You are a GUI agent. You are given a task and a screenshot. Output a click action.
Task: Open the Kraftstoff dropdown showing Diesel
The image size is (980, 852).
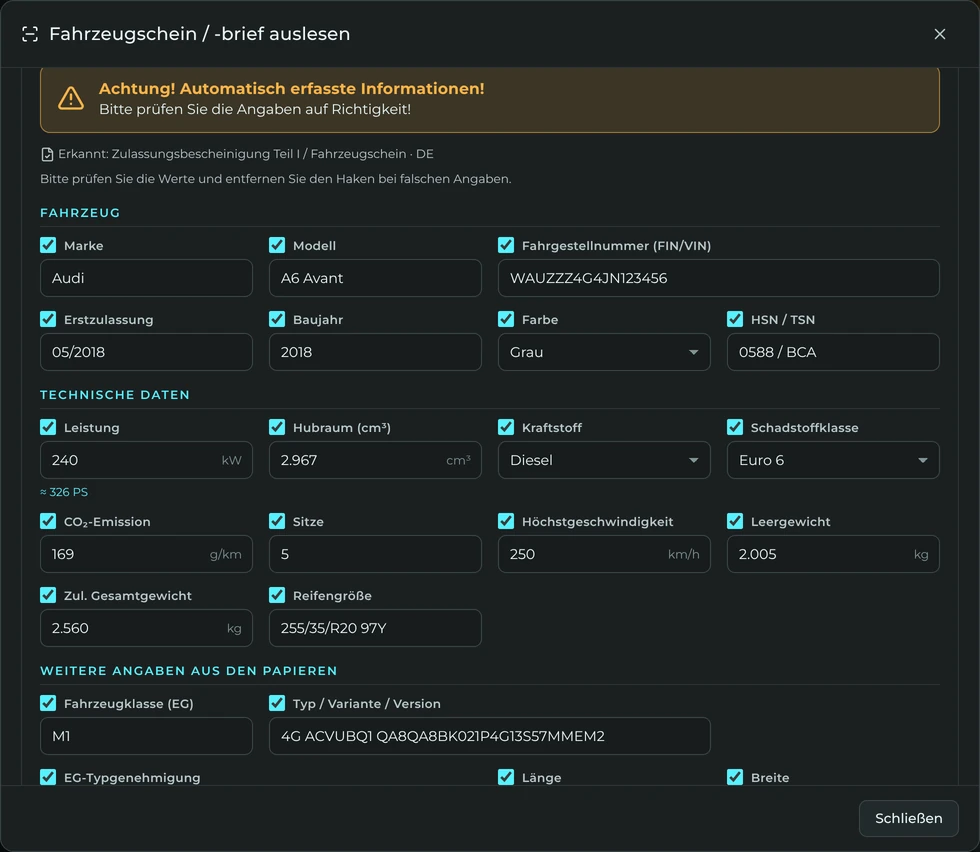pyautogui.click(x=604, y=460)
